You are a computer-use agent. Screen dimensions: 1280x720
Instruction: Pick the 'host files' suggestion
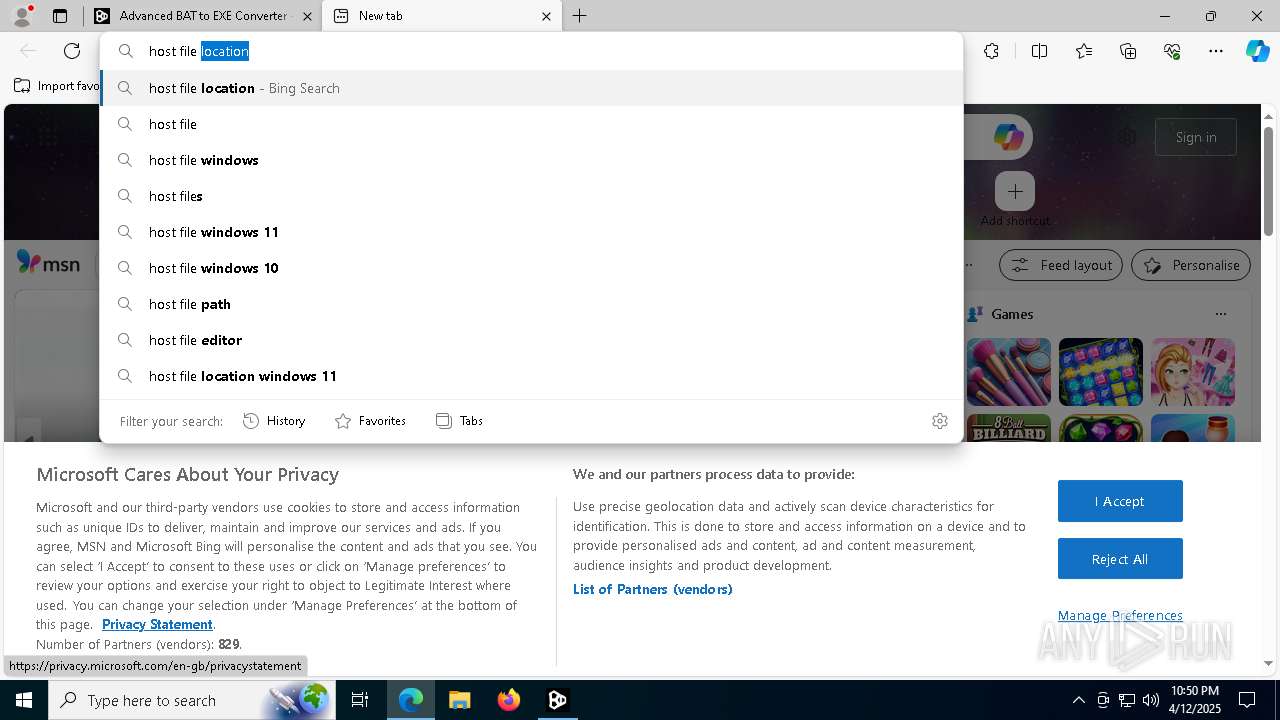531,196
